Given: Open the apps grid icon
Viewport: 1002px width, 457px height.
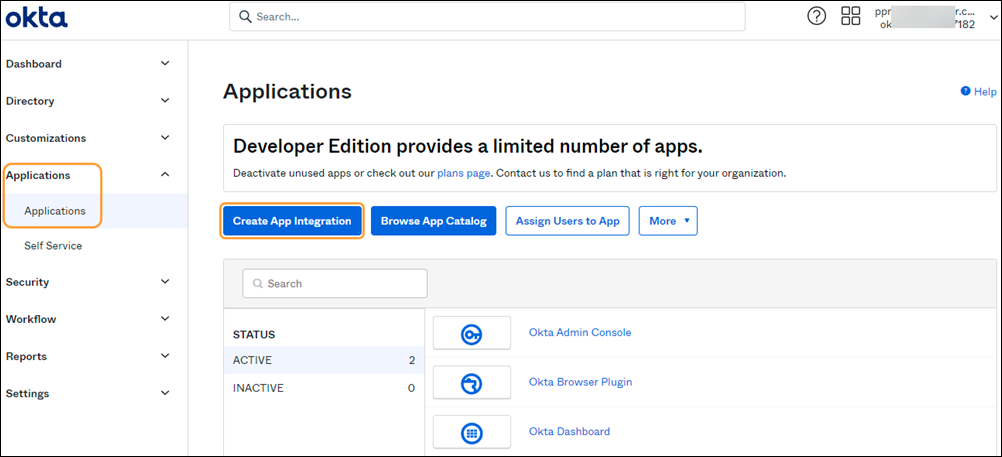Looking at the screenshot, I should [851, 16].
